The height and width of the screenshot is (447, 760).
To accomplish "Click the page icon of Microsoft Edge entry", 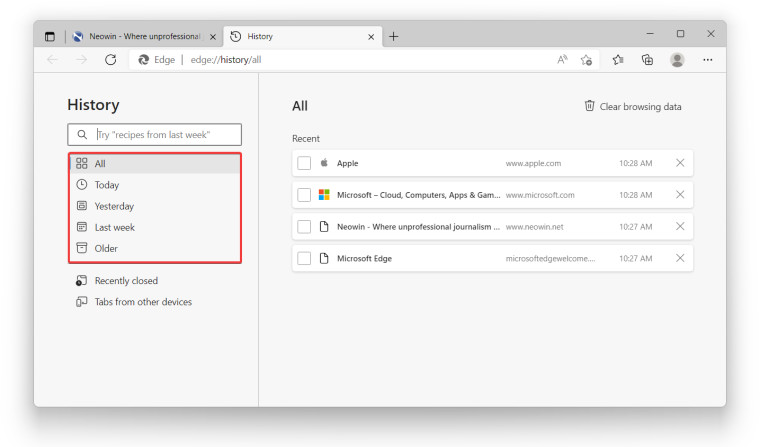I will point(324,258).
